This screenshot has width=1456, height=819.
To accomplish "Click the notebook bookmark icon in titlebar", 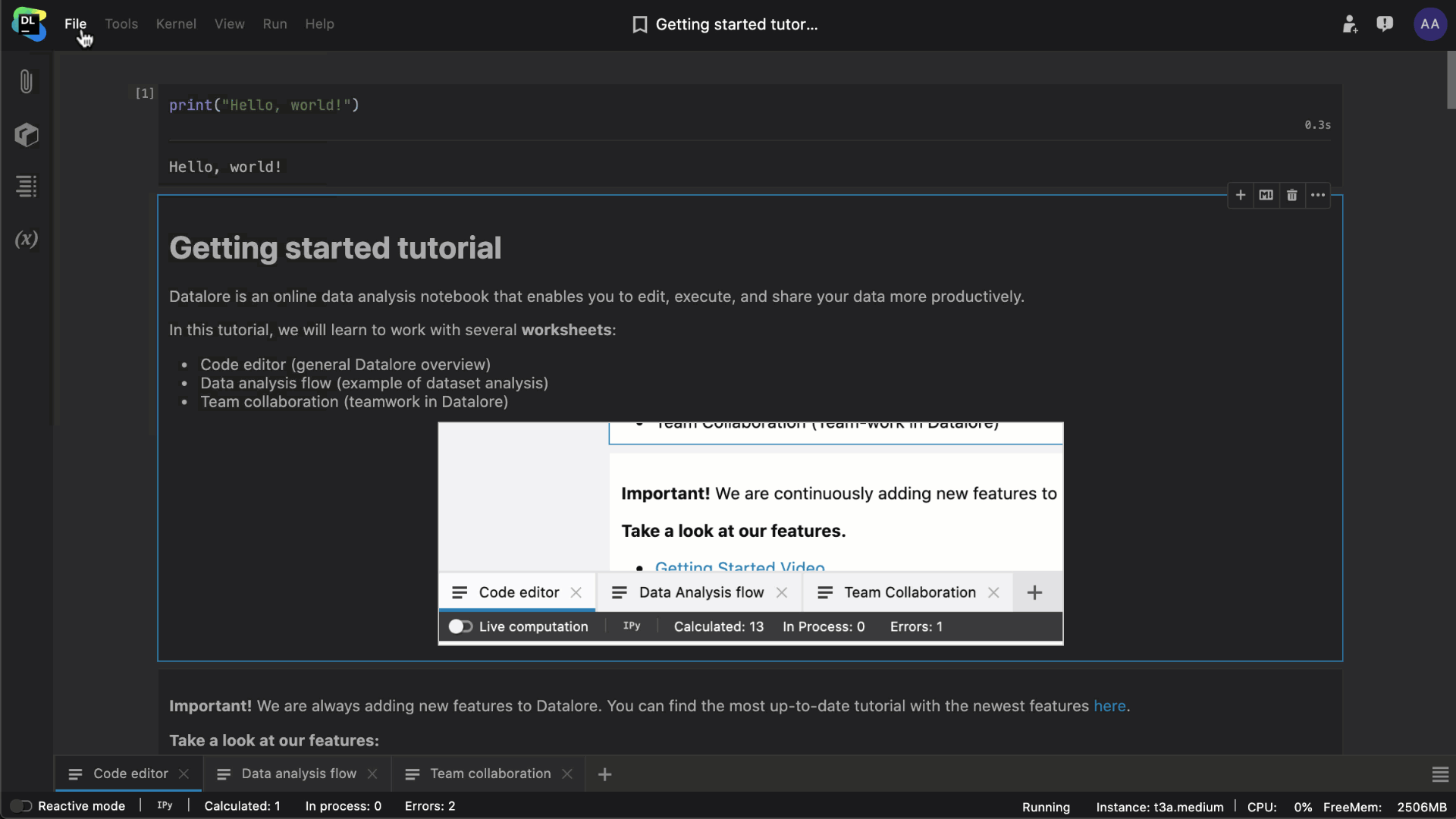I will (640, 24).
